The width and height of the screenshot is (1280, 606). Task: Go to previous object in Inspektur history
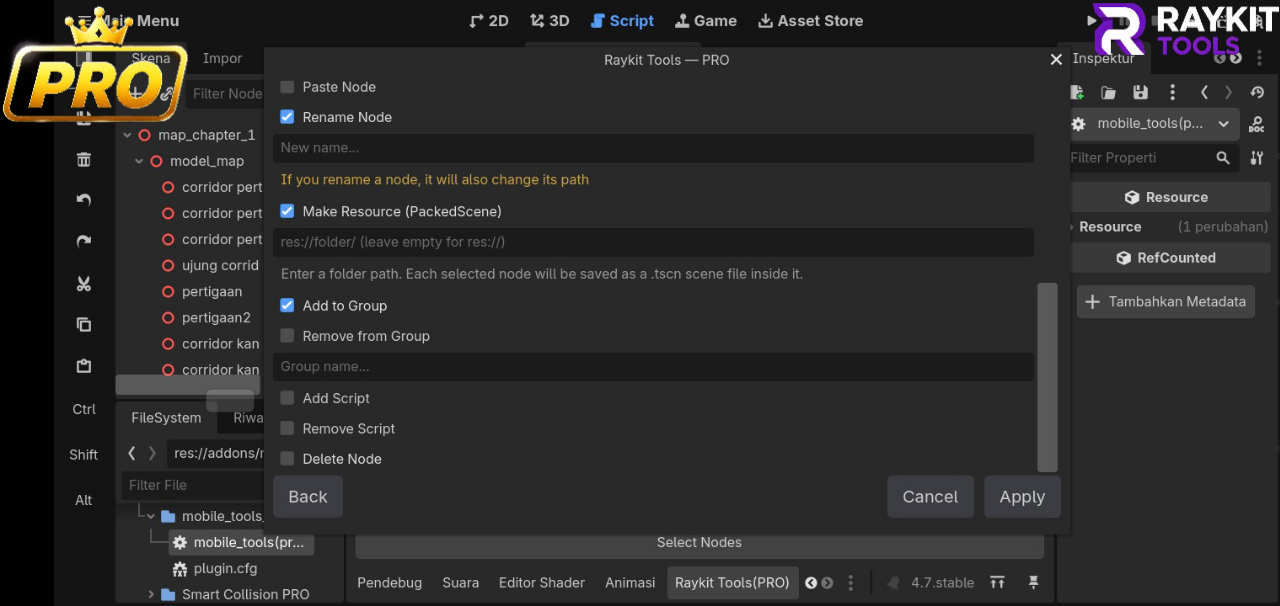[x=1204, y=92]
